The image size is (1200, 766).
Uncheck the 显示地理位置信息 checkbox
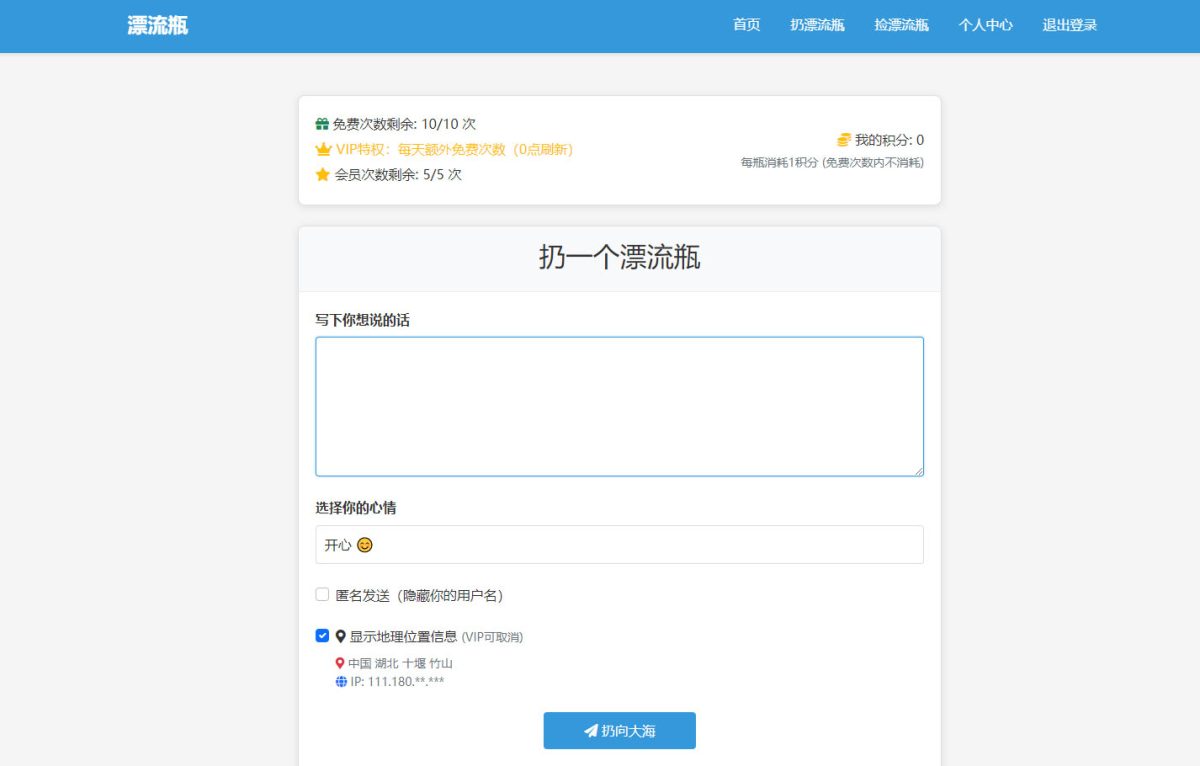coord(322,636)
